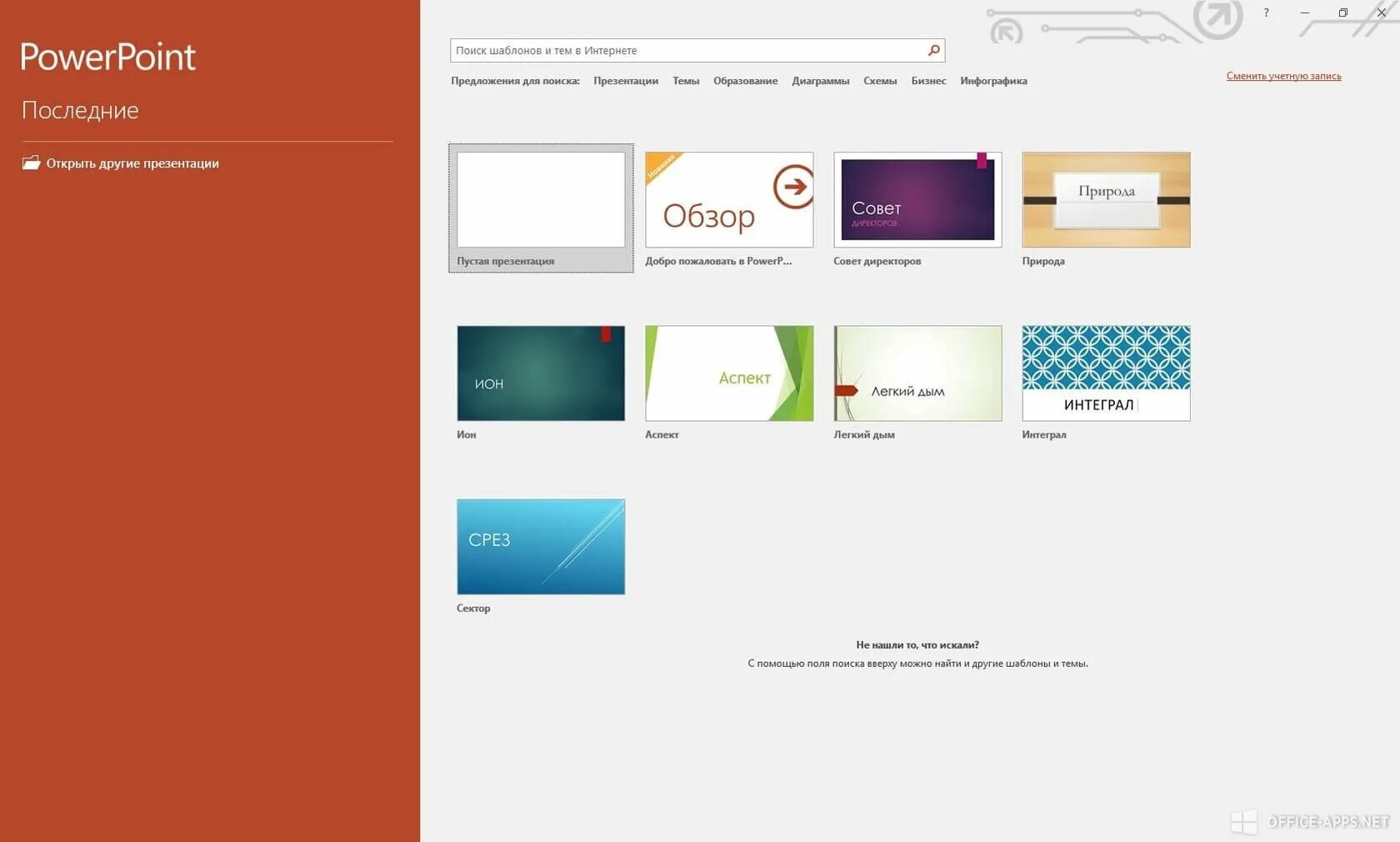Click the search templates input field
Screen dimensions: 1400x842
(697, 50)
